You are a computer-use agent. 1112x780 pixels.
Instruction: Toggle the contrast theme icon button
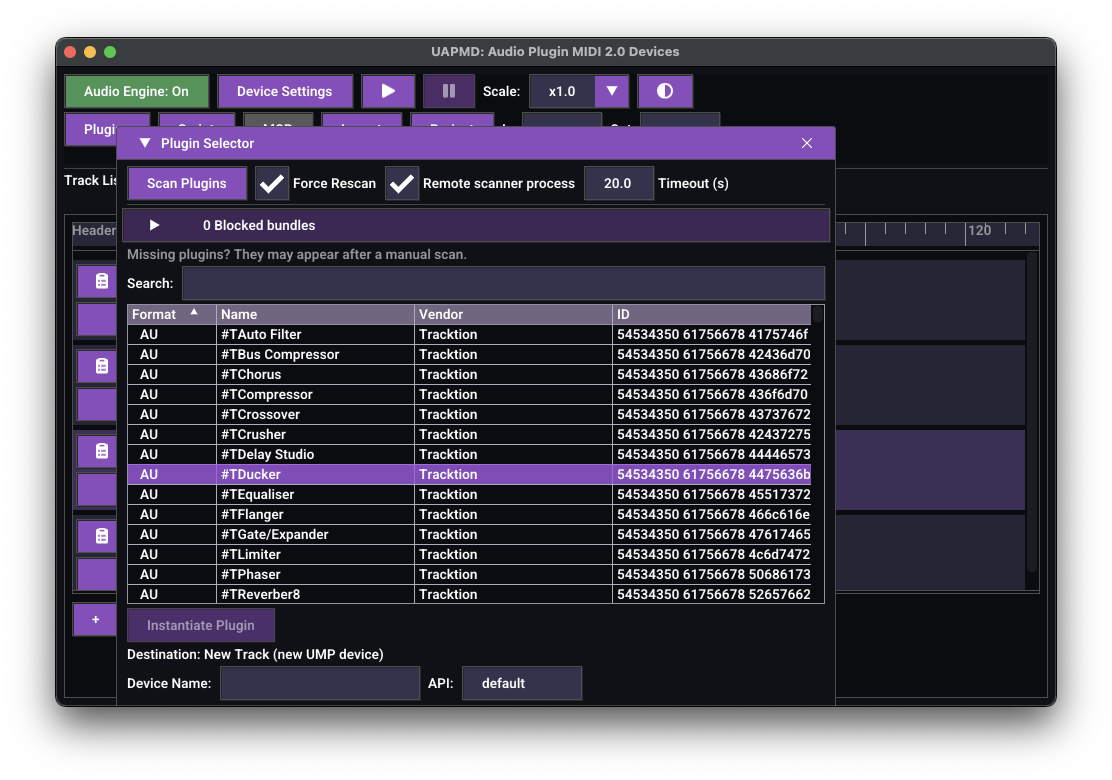[665, 91]
